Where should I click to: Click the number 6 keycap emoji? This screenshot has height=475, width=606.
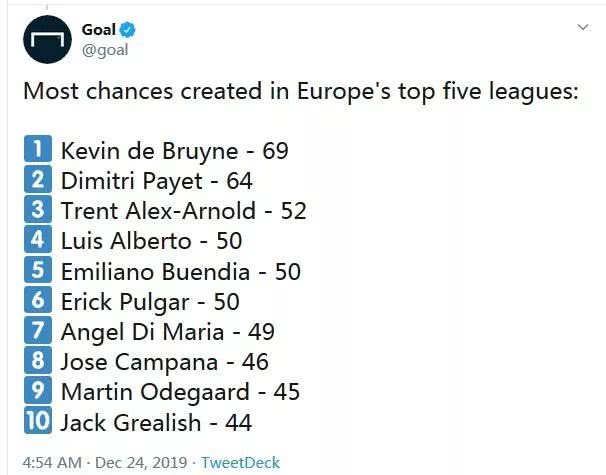(38, 300)
